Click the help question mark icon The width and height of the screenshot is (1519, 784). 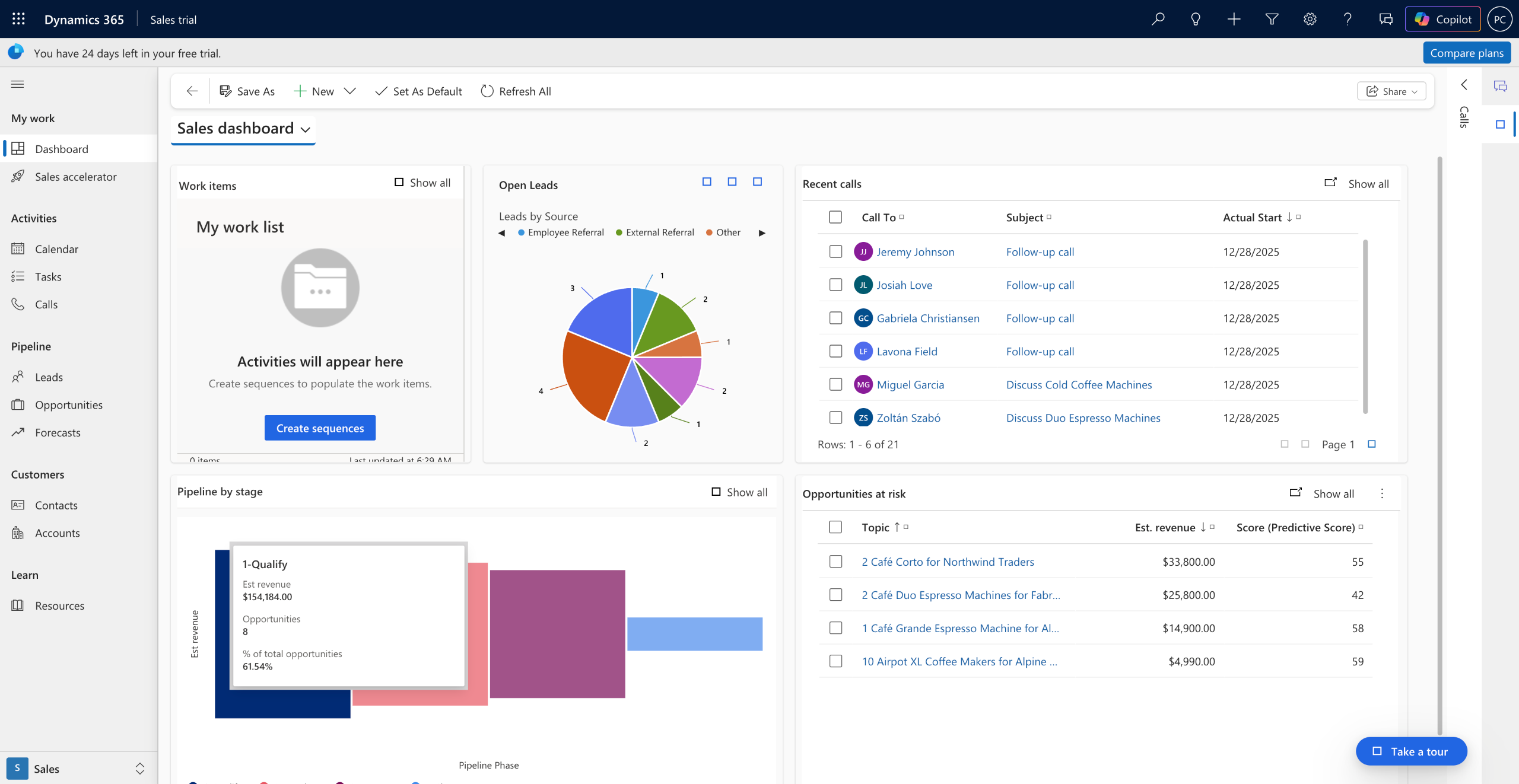(1348, 19)
